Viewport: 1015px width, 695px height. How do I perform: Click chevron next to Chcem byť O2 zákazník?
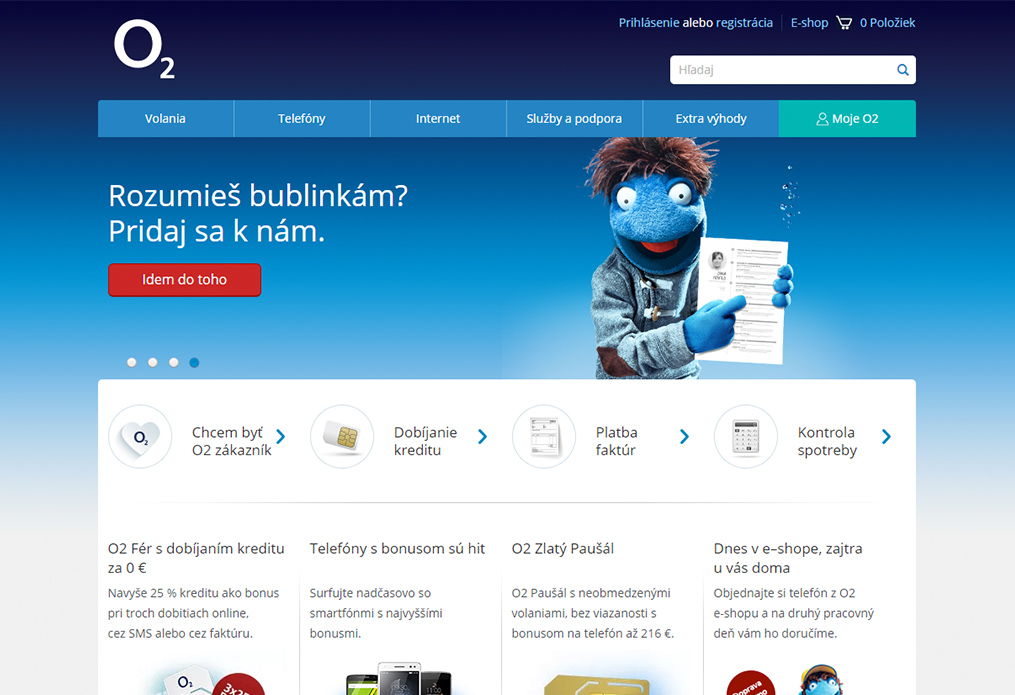pyautogui.click(x=281, y=437)
